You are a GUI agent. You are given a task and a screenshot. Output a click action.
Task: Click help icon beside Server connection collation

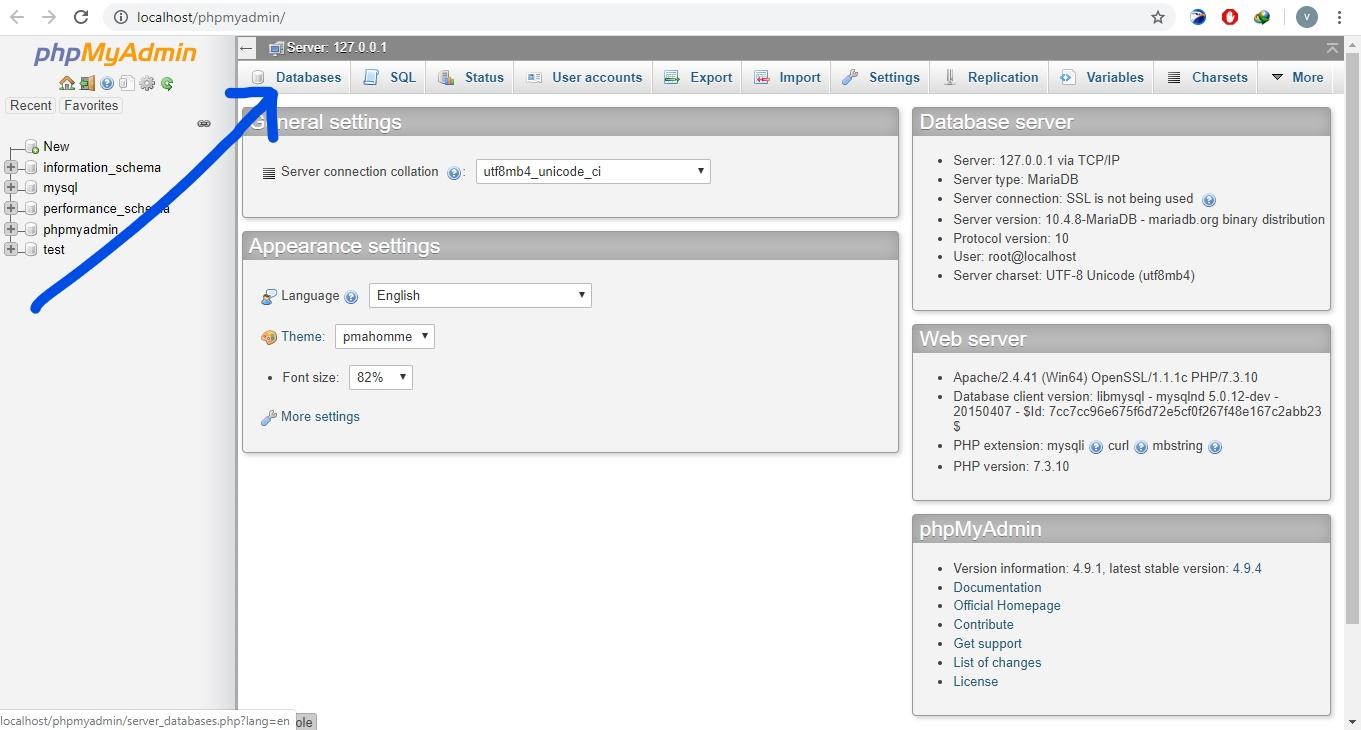pyautogui.click(x=454, y=173)
